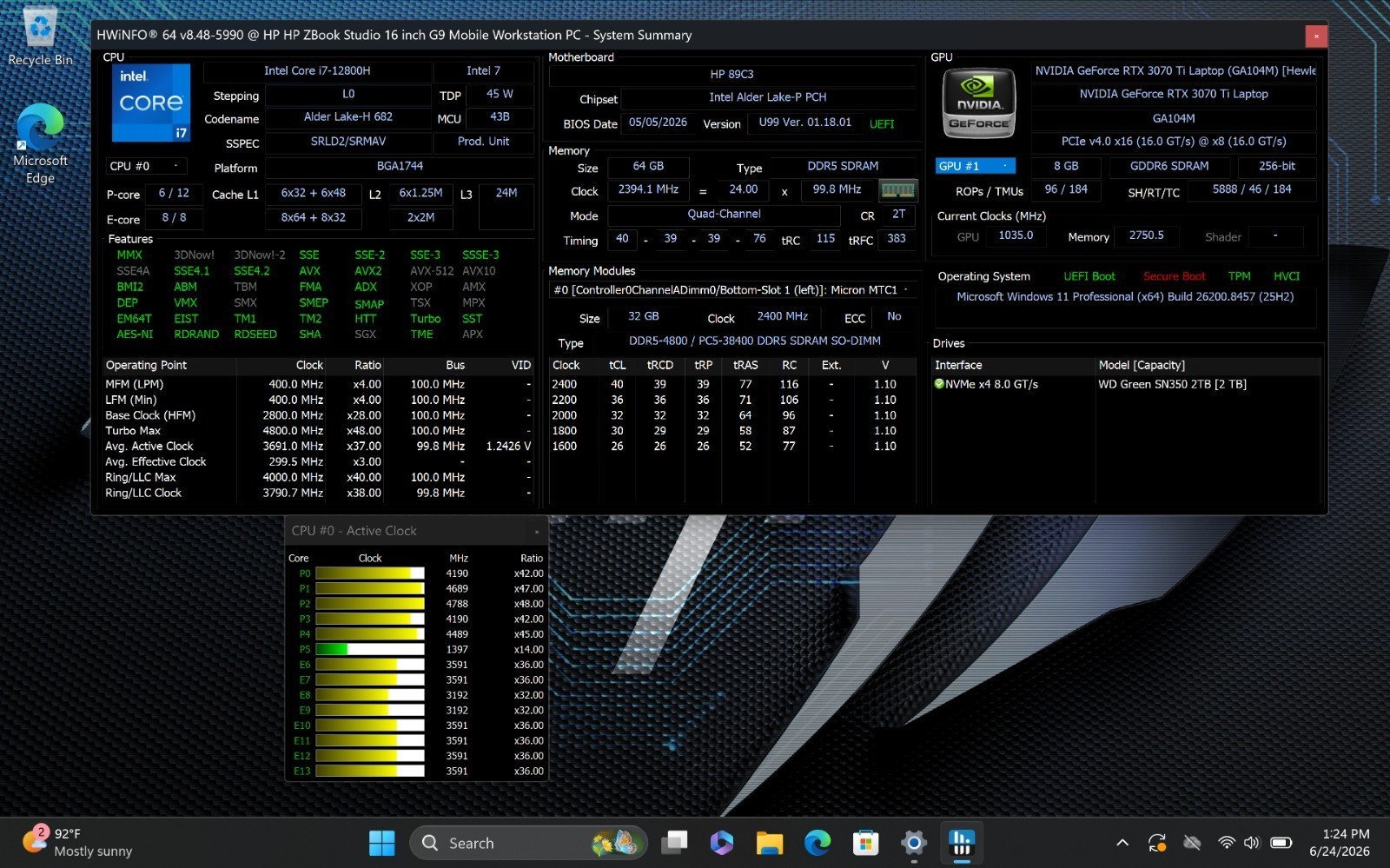1390x868 pixels.
Task: Click the green NVMe drive status icon
Action: pos(939,384)
